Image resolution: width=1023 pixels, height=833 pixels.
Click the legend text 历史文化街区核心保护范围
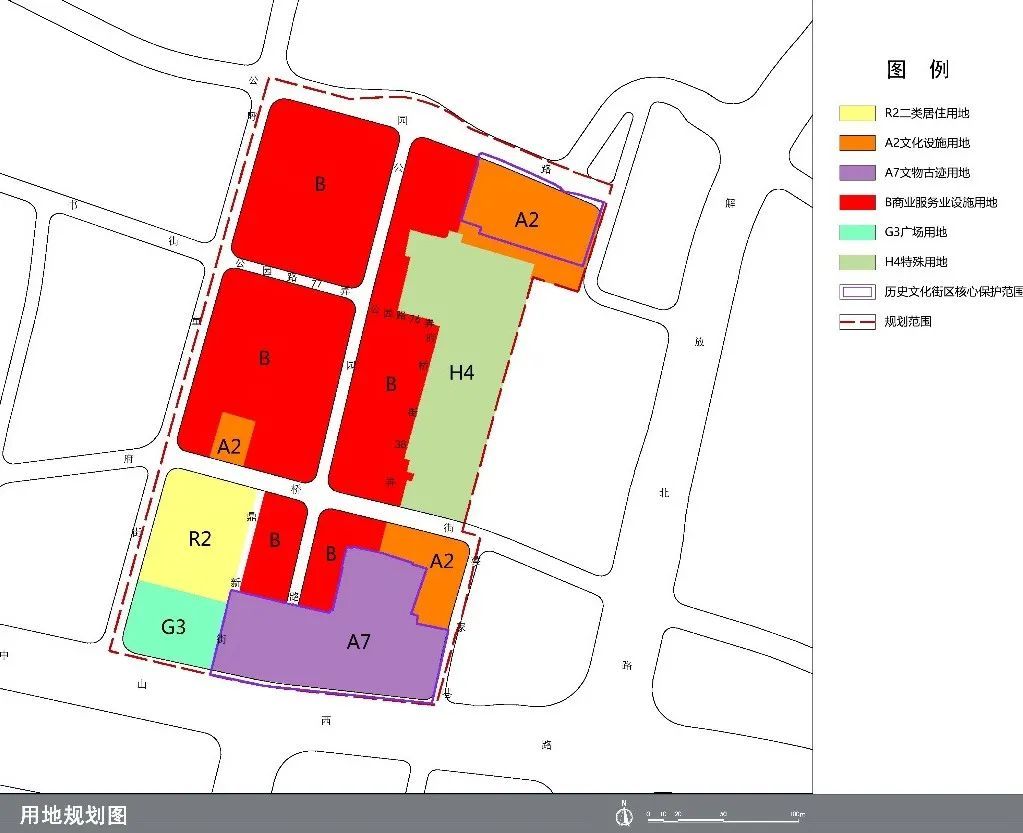(x=953, y=292)
